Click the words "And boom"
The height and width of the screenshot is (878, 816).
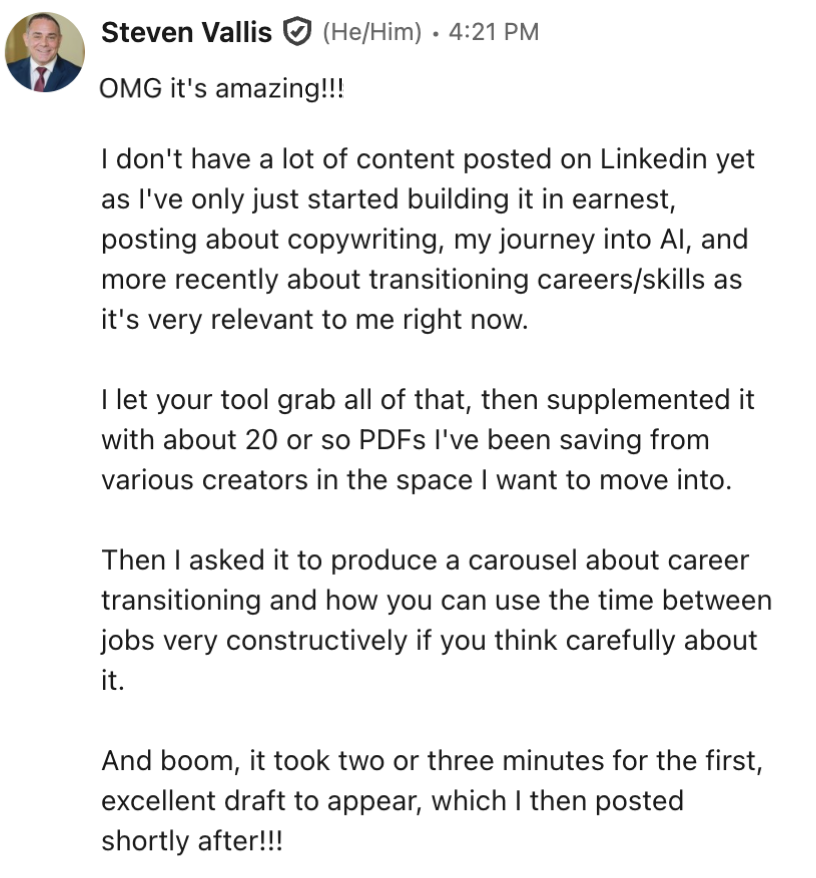165,761
